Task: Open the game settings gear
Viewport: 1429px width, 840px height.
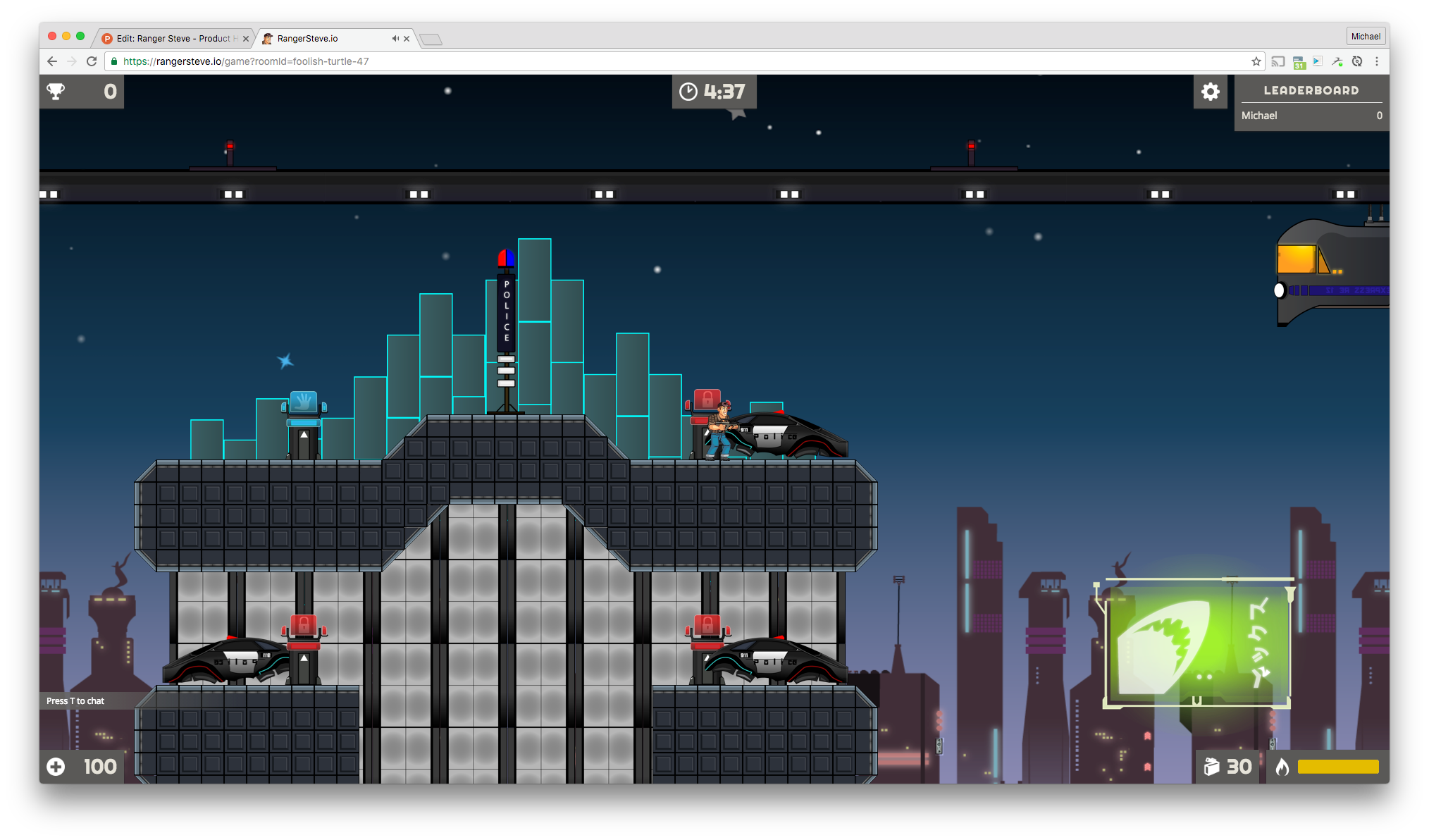Action: click(x=1210, y=92)
